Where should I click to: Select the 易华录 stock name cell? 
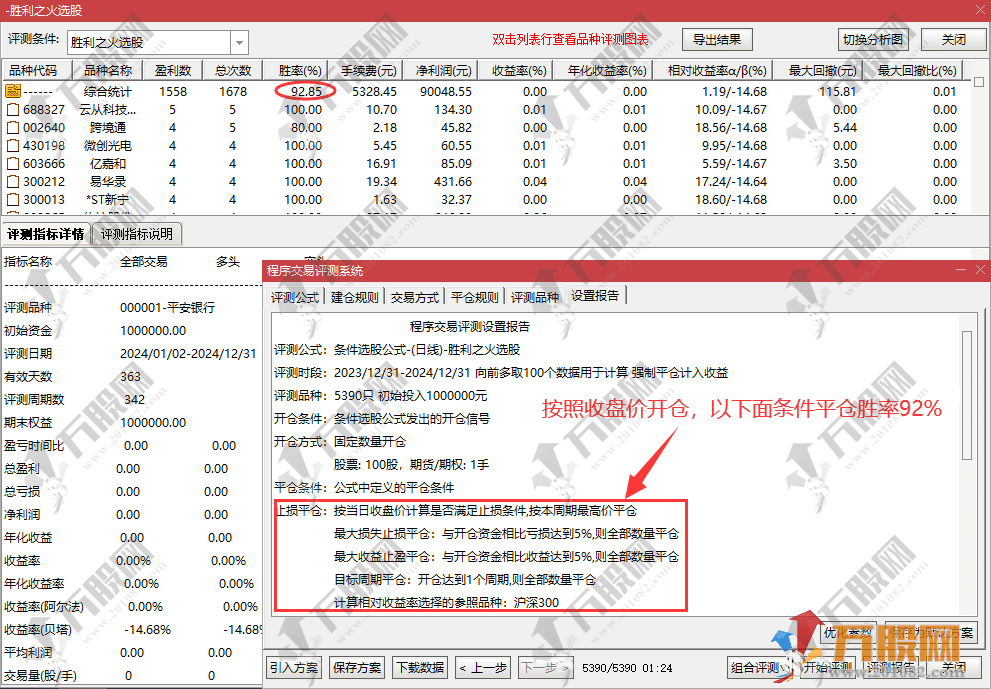click(x=107, y=181)
